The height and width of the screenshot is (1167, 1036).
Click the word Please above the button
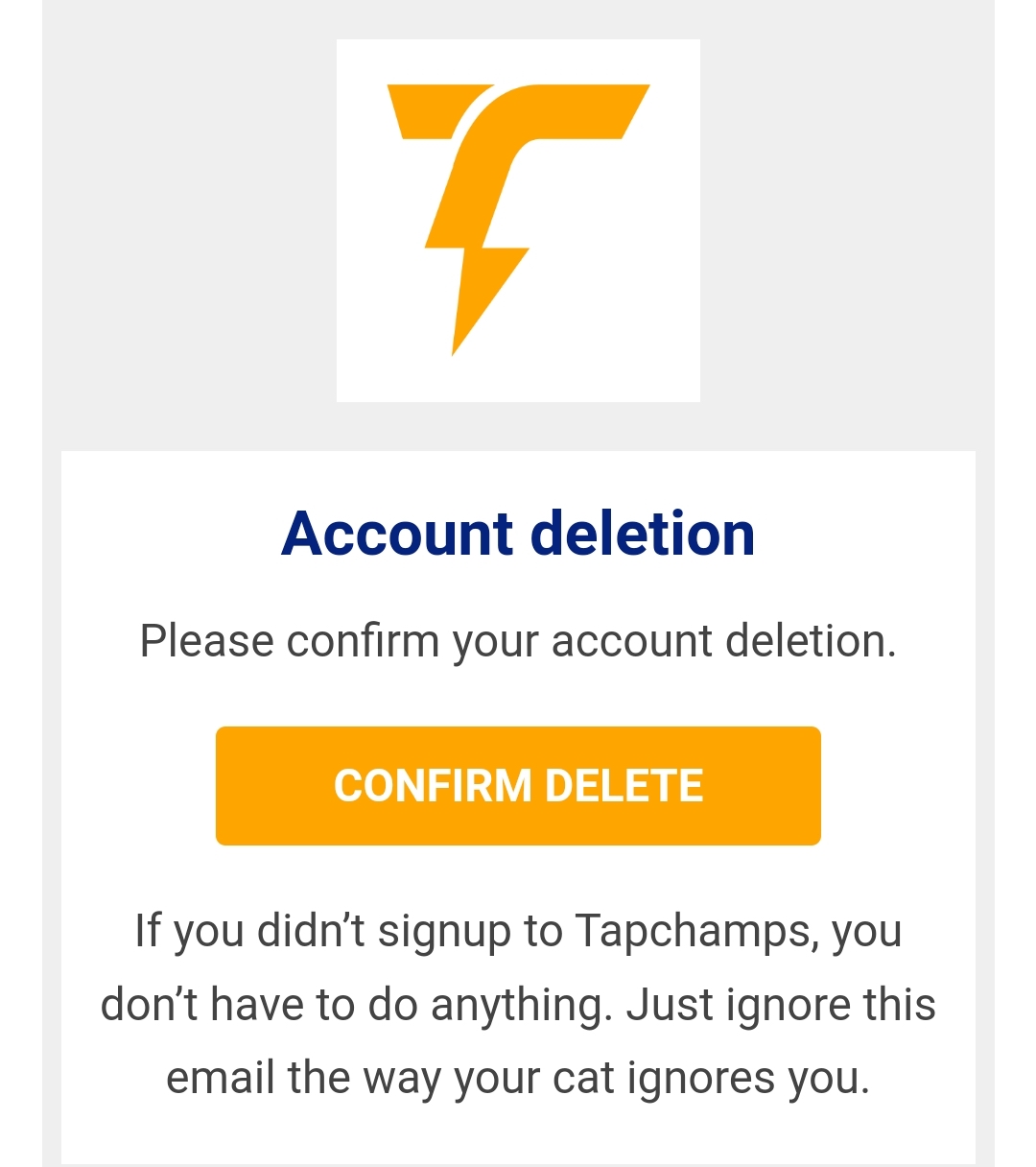[x=207, y=641]
